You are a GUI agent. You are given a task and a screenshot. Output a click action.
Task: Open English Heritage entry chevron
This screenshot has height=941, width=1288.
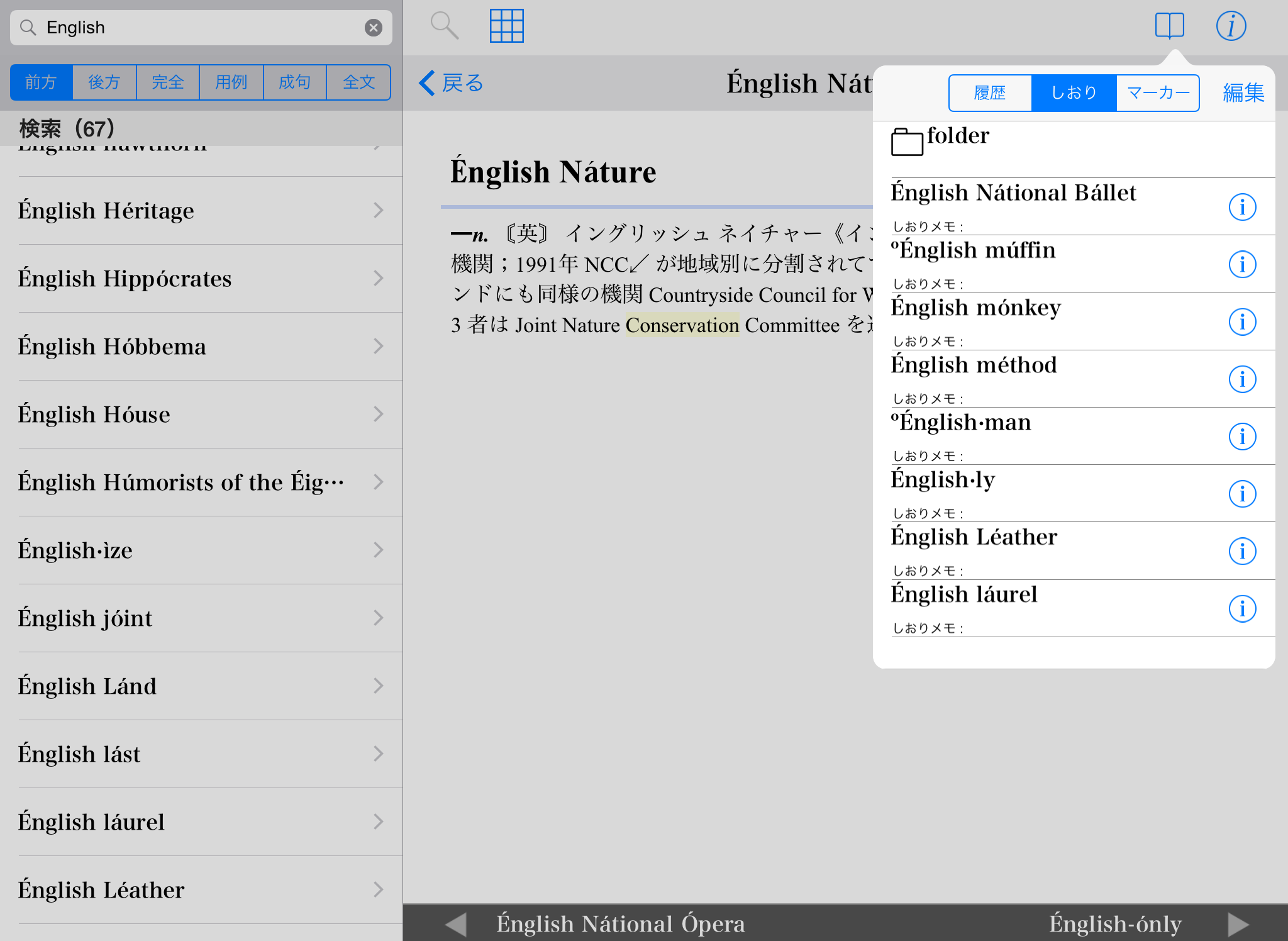coord(378,210)
